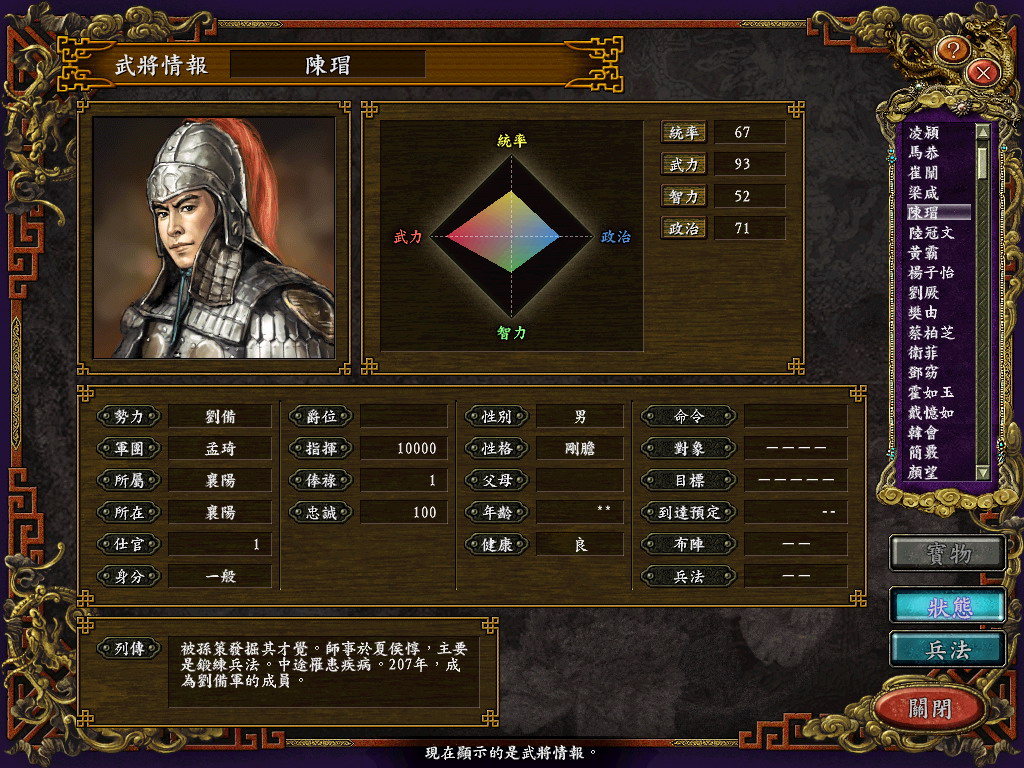Viewport: 1024px width, 768px height.
Task: Click the 陳瑁 officer portrait
Action: point(214,238)
